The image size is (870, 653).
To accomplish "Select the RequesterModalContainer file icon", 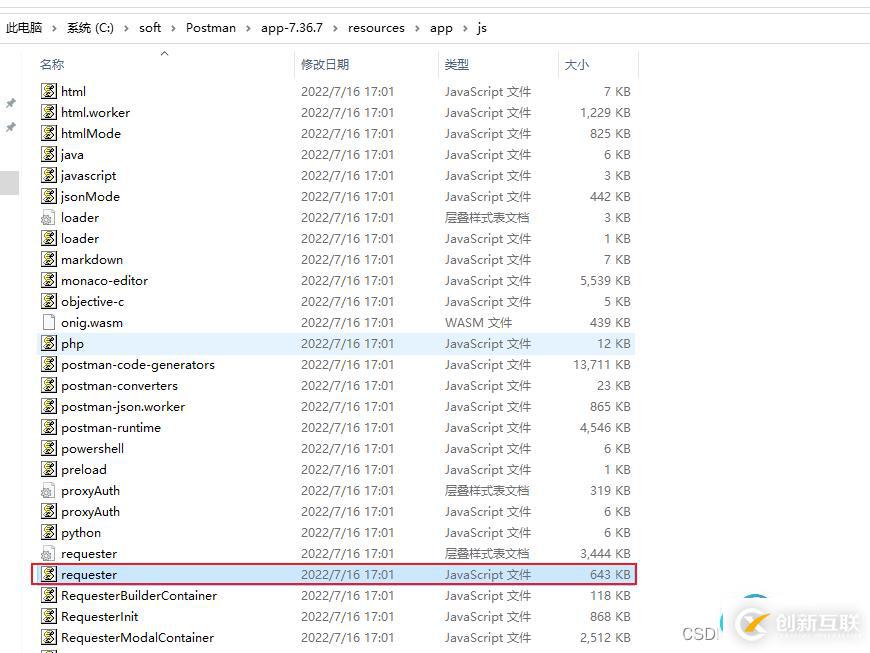I will click(x=49, y=637).
